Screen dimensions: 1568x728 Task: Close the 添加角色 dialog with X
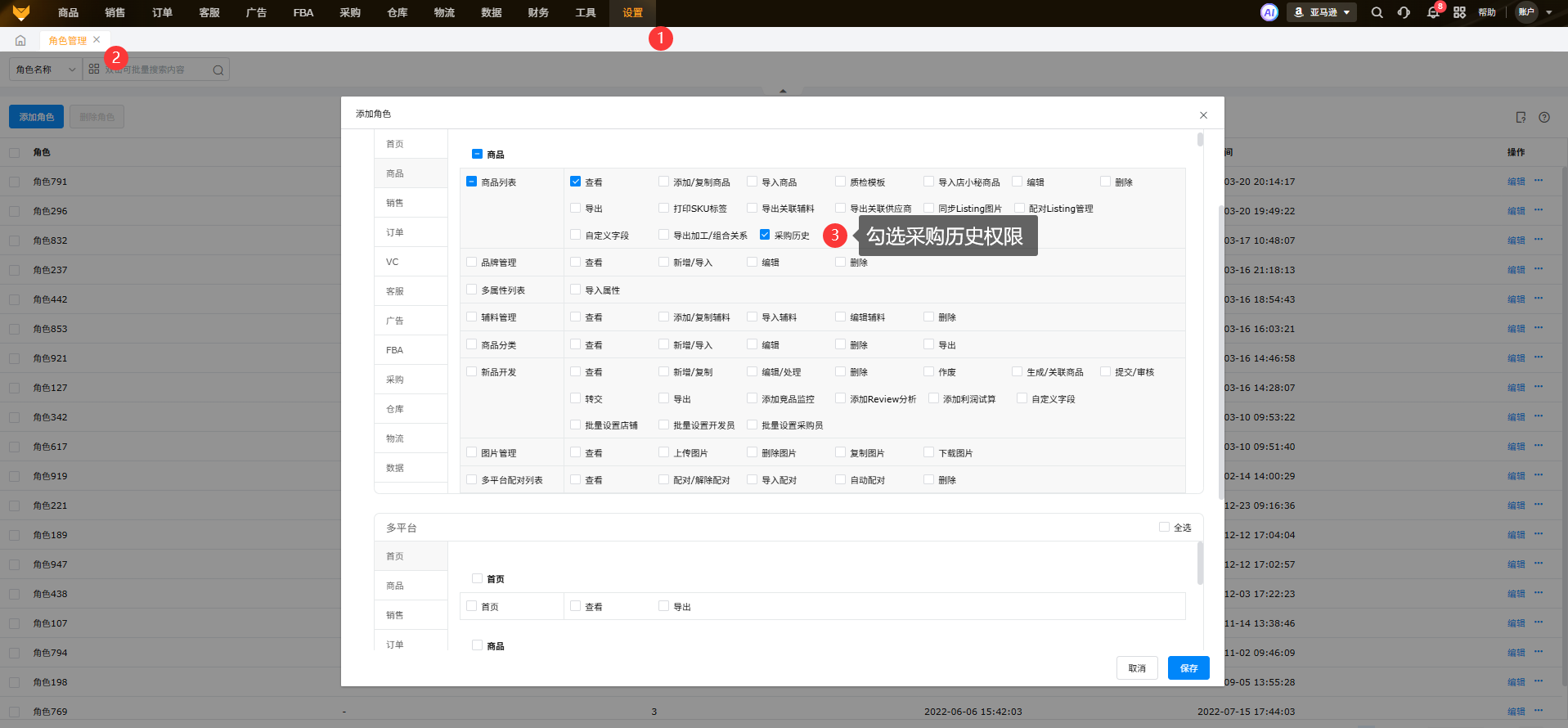pyautogui.click(x=1203, y=115)
